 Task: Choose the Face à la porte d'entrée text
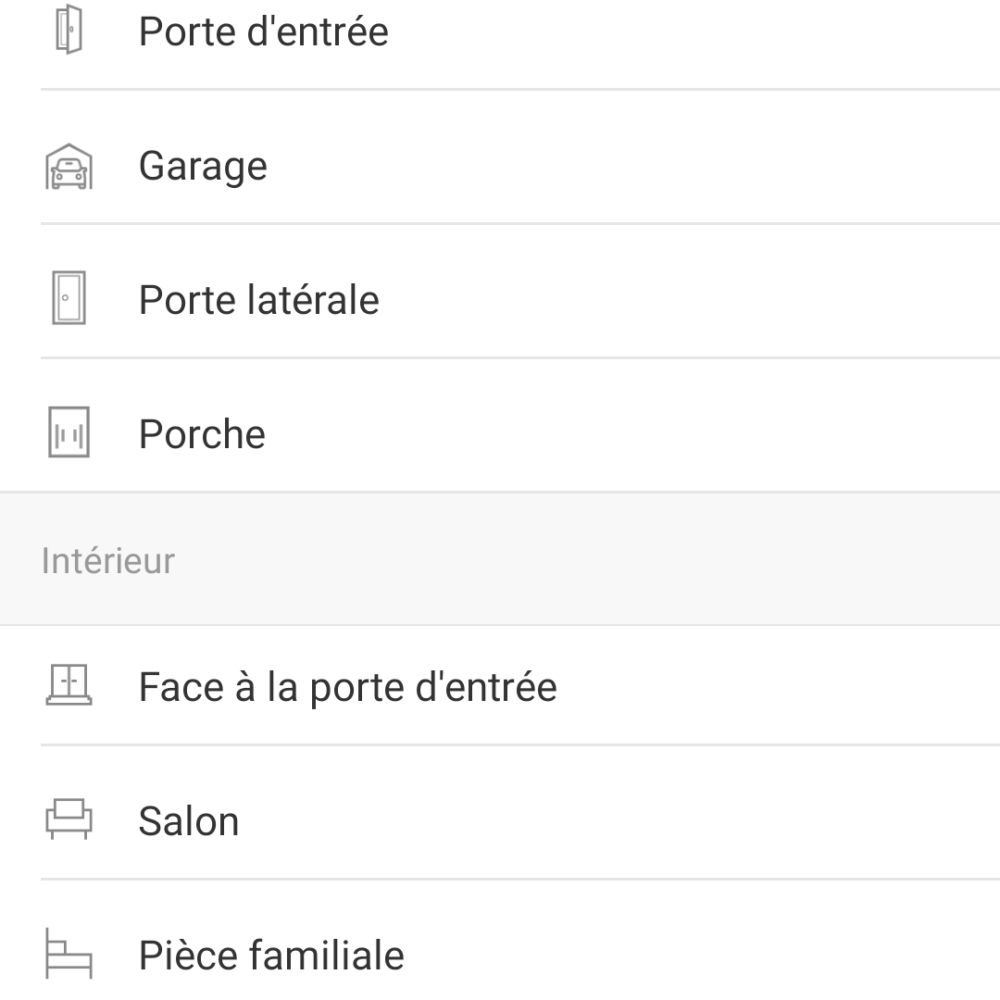point(348,688)
